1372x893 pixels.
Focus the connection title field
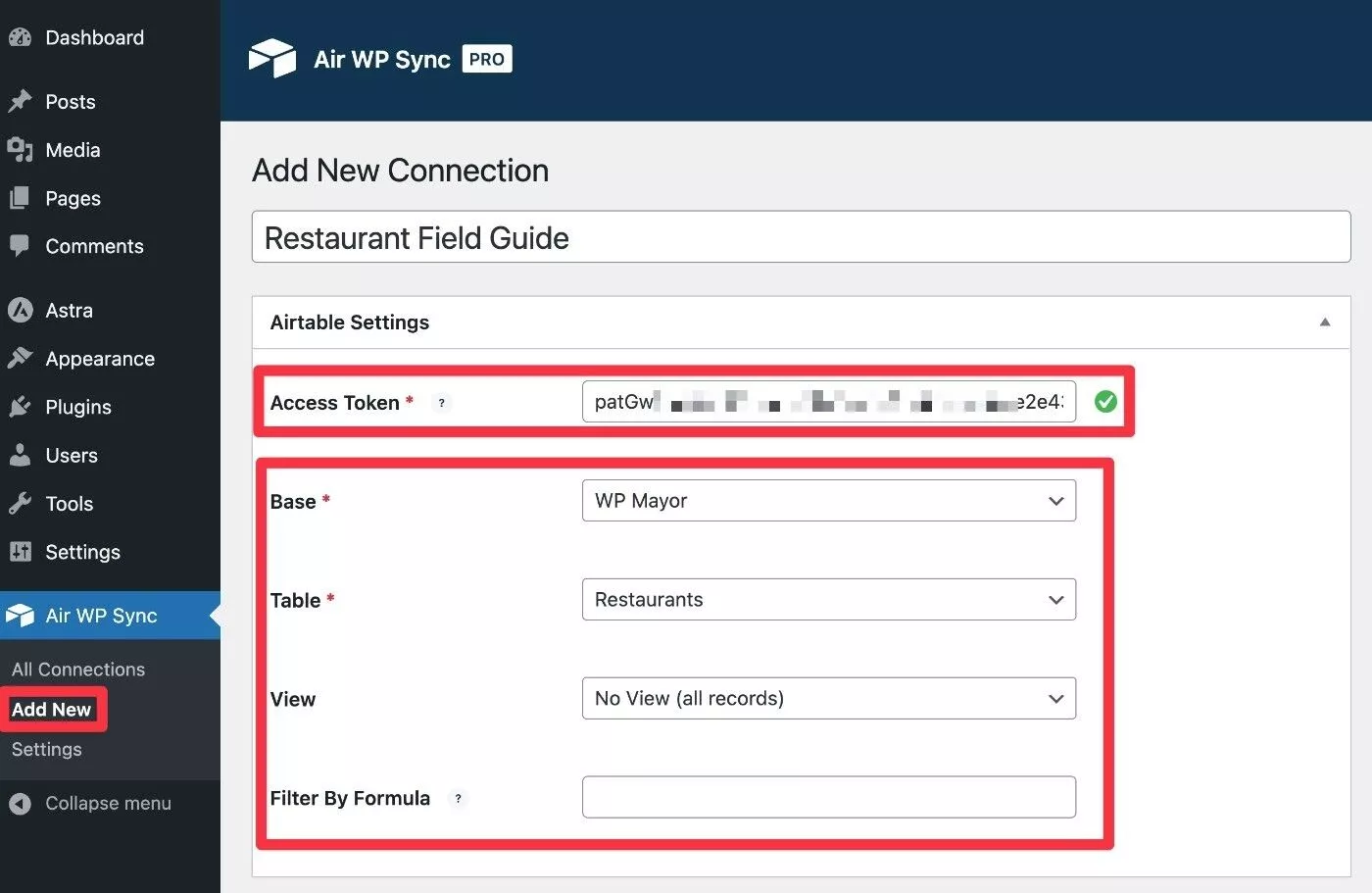[x=801, y=237]
